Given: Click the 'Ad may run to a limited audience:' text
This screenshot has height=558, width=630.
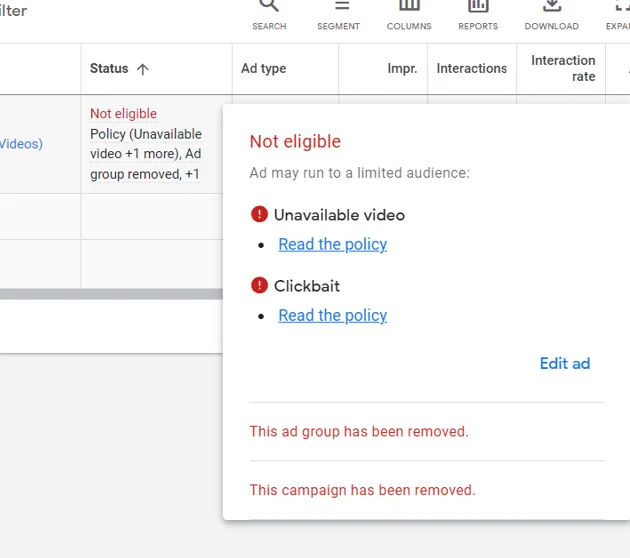Looking at the screenshot, I should (360, 173).
